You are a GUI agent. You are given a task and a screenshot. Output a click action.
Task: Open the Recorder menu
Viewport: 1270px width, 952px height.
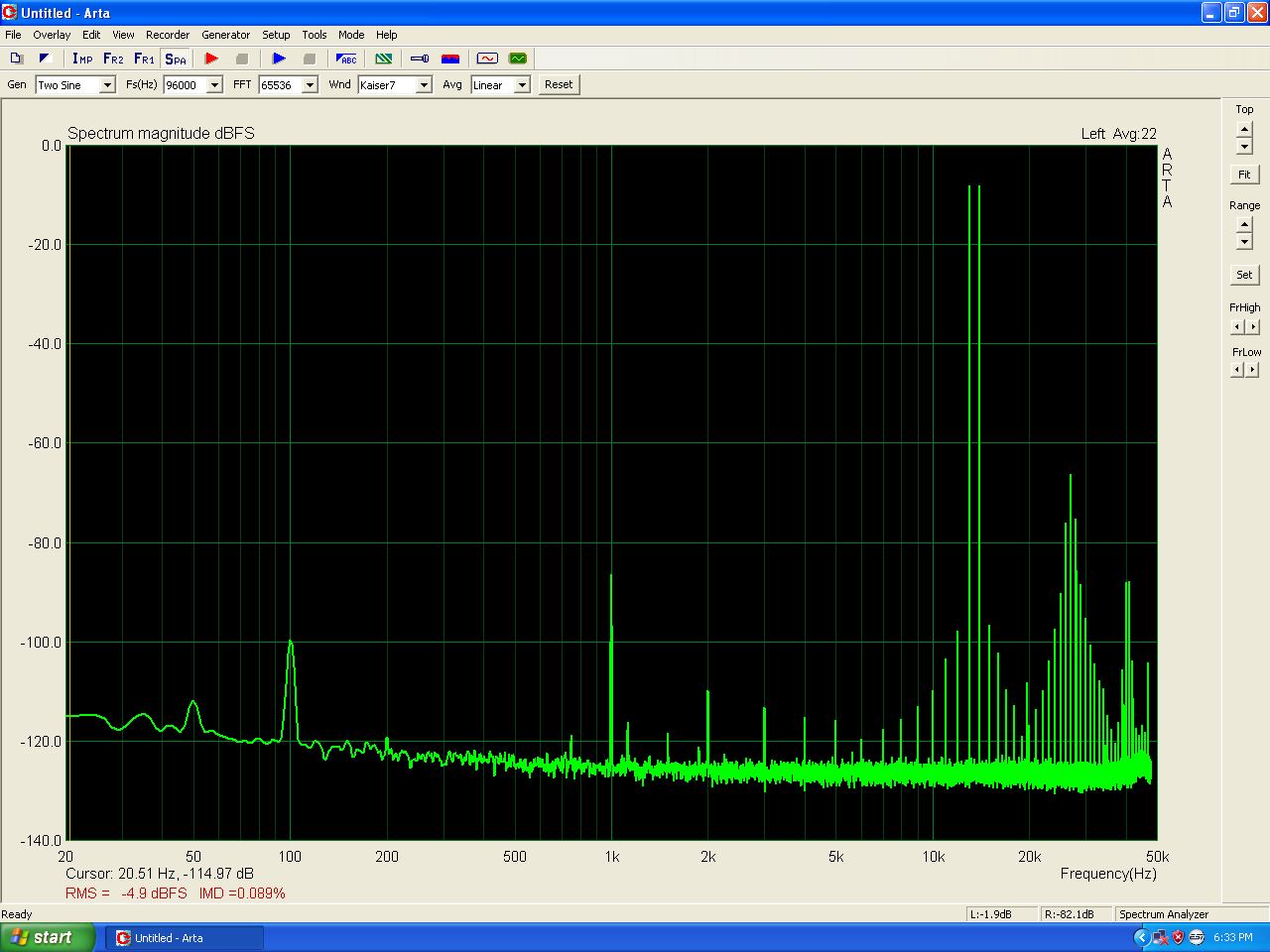(168, 35)
